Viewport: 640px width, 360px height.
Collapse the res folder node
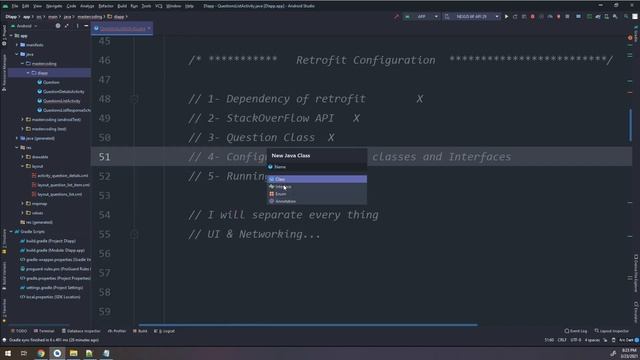pos(17,148)
